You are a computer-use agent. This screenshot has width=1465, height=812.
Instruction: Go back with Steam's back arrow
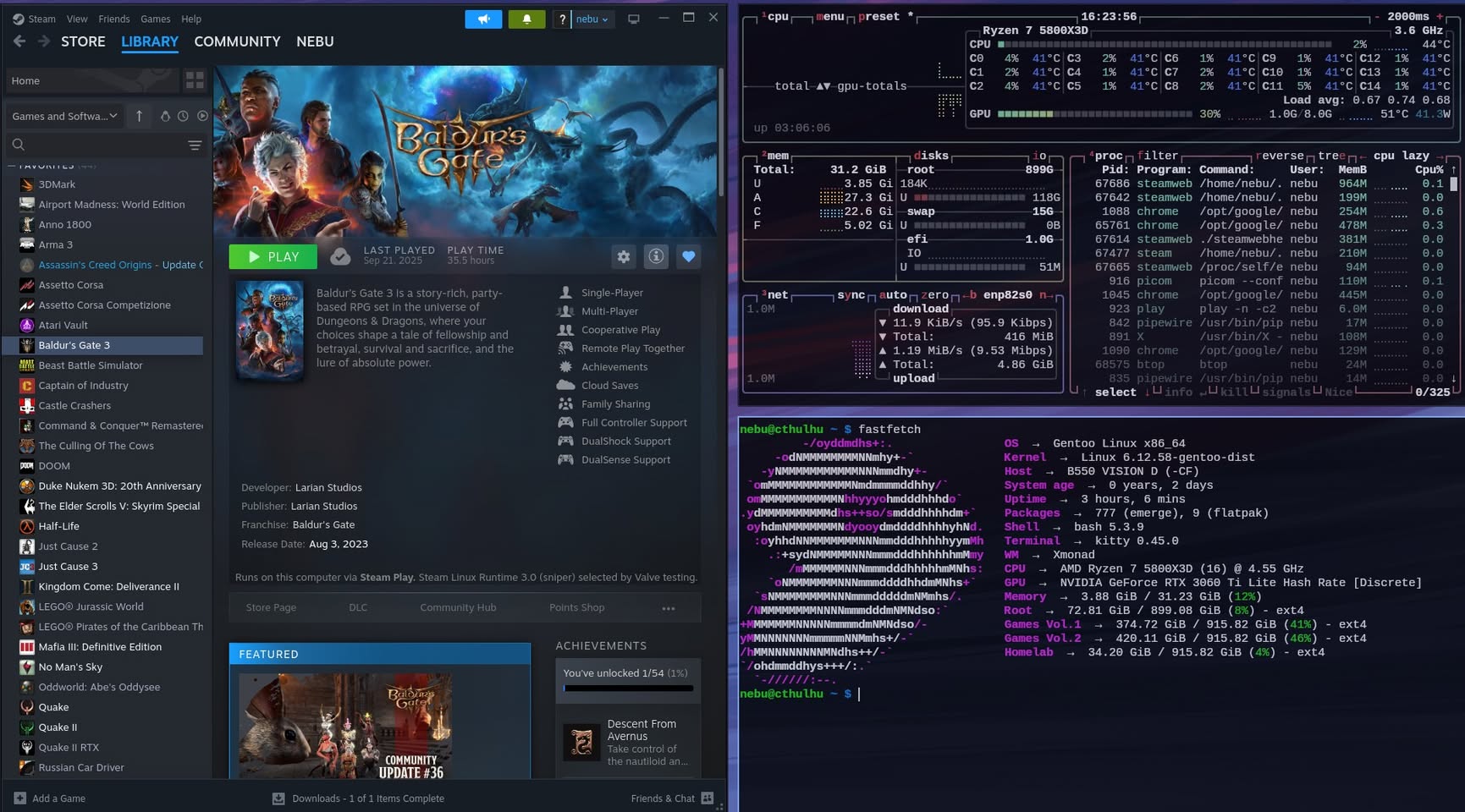pyautogui.click(x=19, y=41)
